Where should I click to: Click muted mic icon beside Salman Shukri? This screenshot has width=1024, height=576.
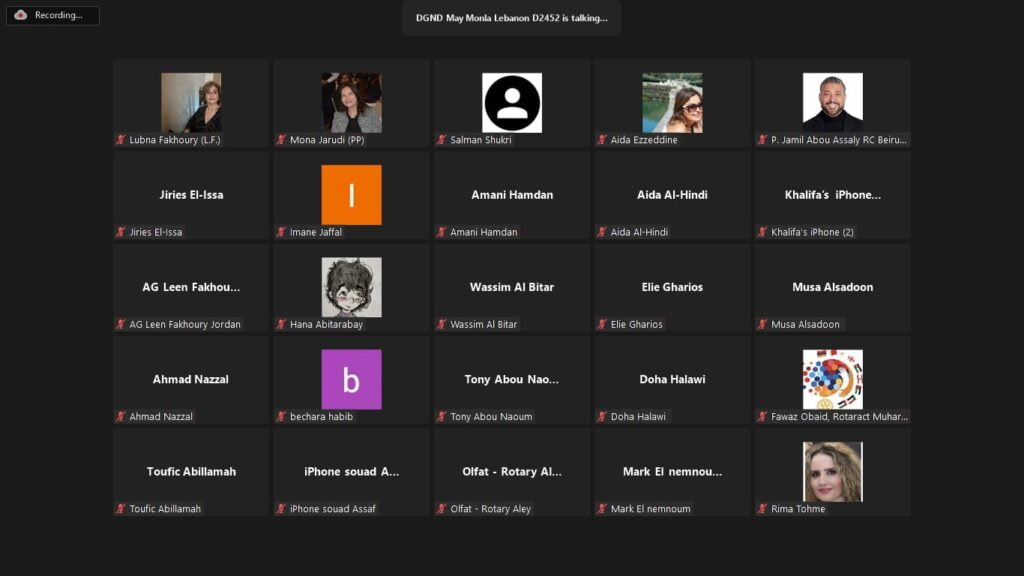point(441,140)
